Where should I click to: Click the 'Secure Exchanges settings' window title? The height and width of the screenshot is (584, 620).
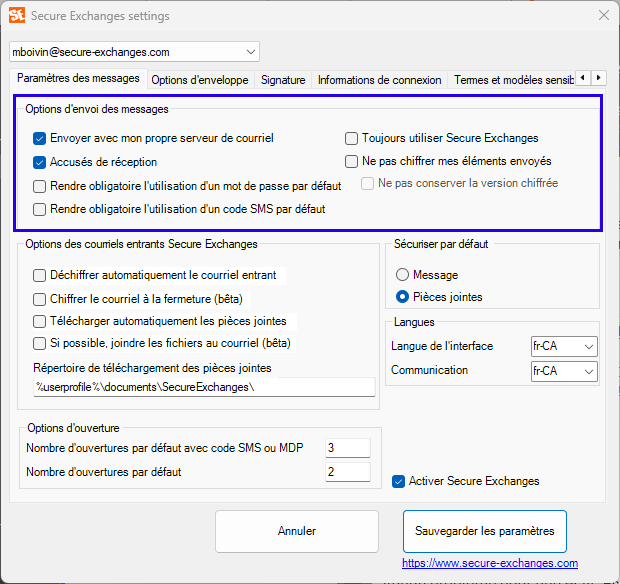(100, 16)
